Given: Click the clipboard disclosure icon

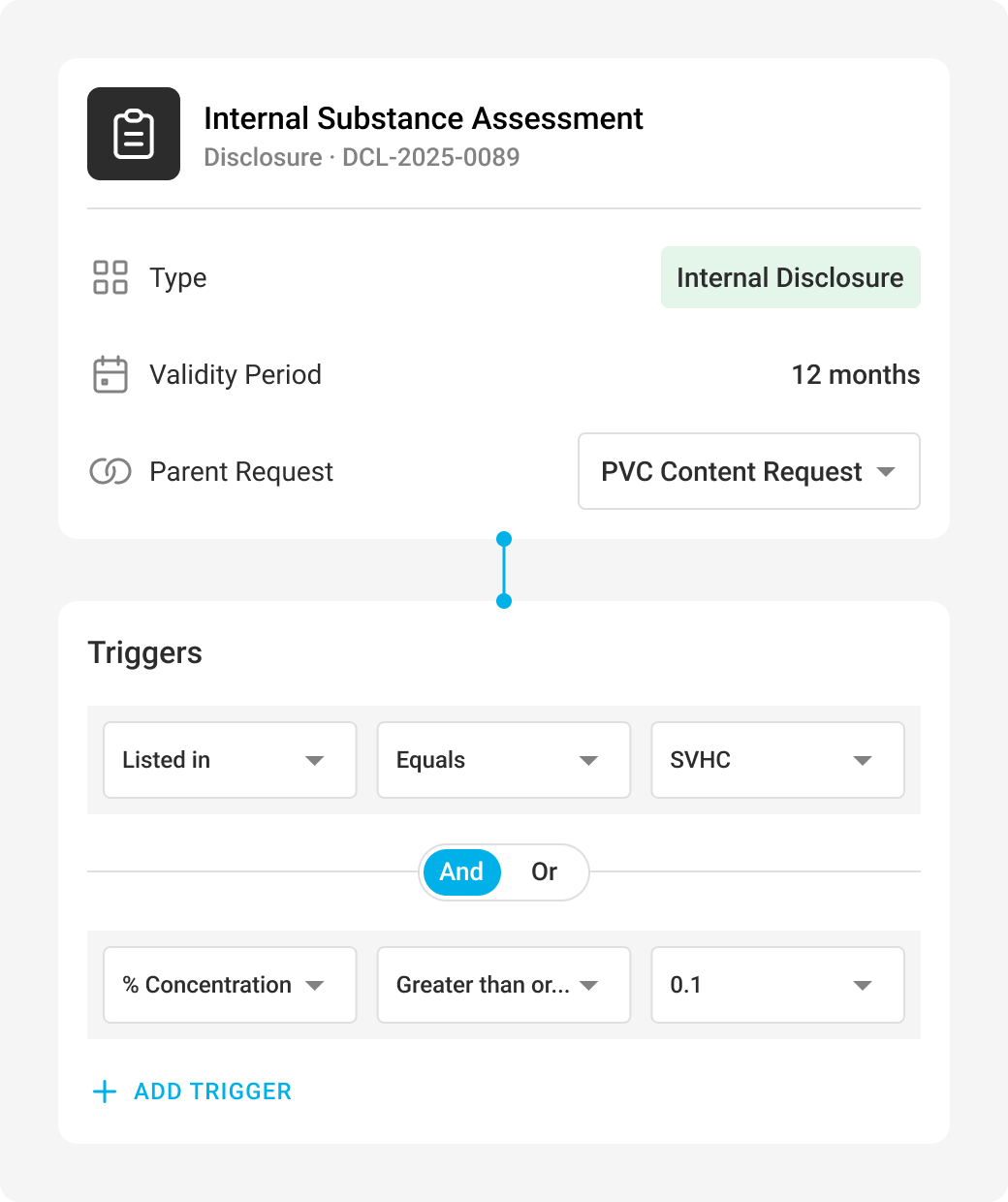Looking at the screenshot, I should (134, 134).
